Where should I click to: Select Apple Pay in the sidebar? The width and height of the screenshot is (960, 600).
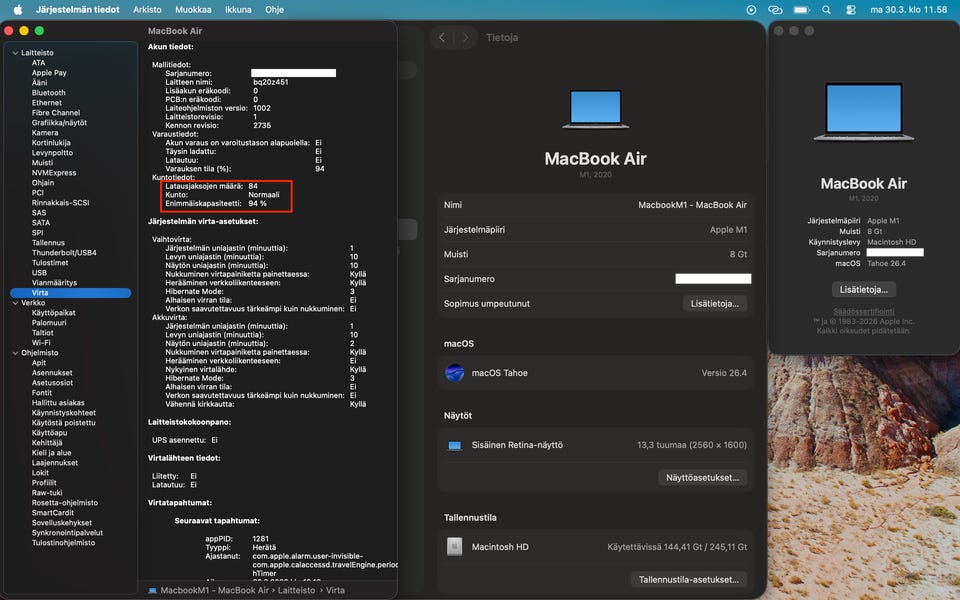coord(49,72)
